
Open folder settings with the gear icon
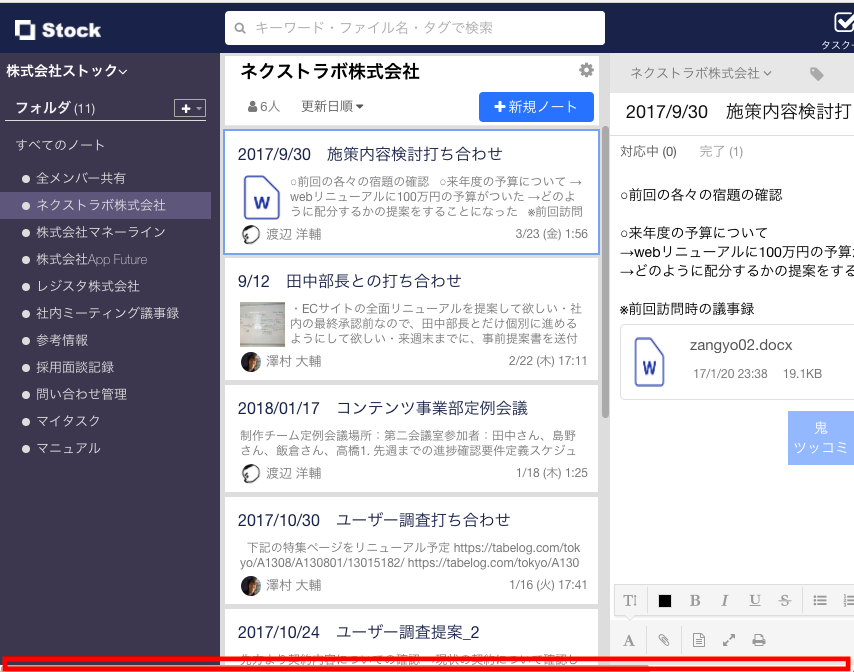[x=586, y=70]
